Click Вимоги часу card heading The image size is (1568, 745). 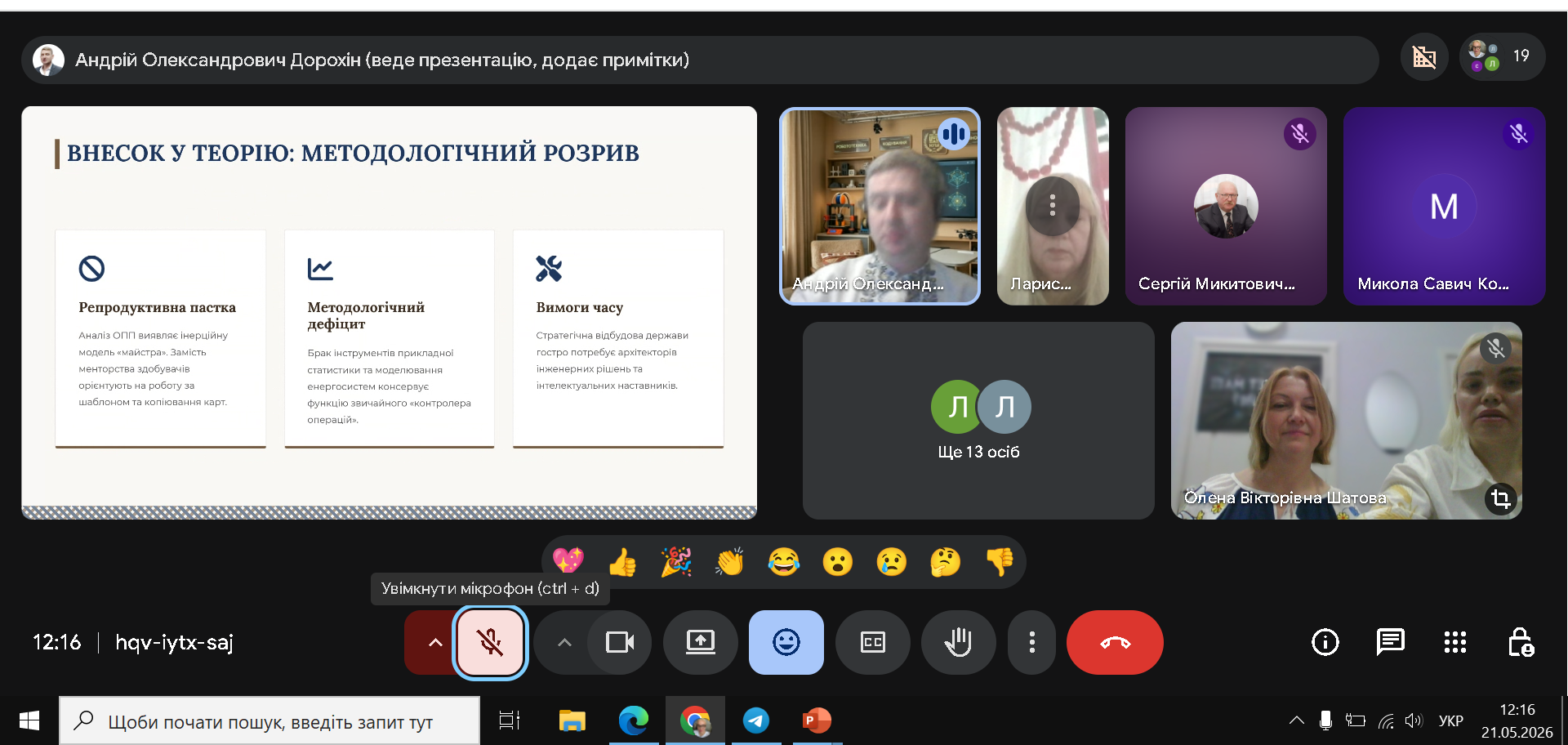tap(579, 307)
